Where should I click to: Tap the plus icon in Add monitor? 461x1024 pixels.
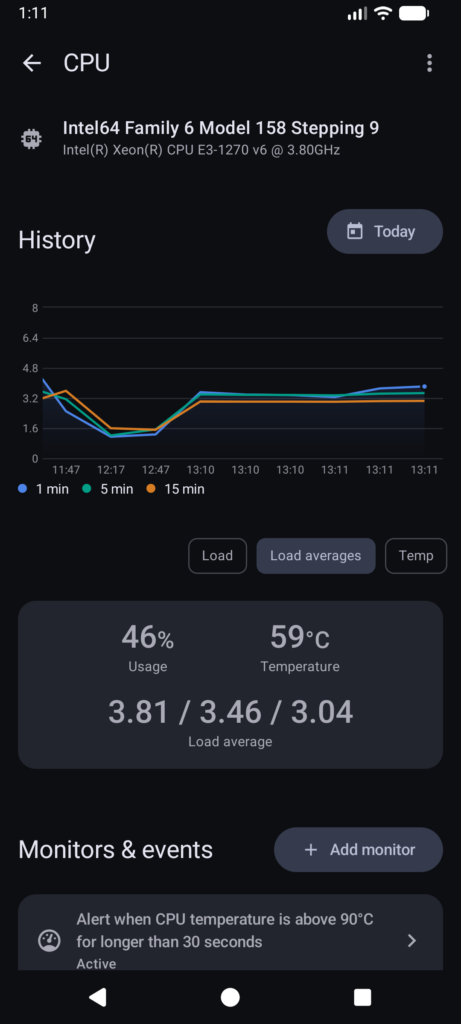pos(311,850)
